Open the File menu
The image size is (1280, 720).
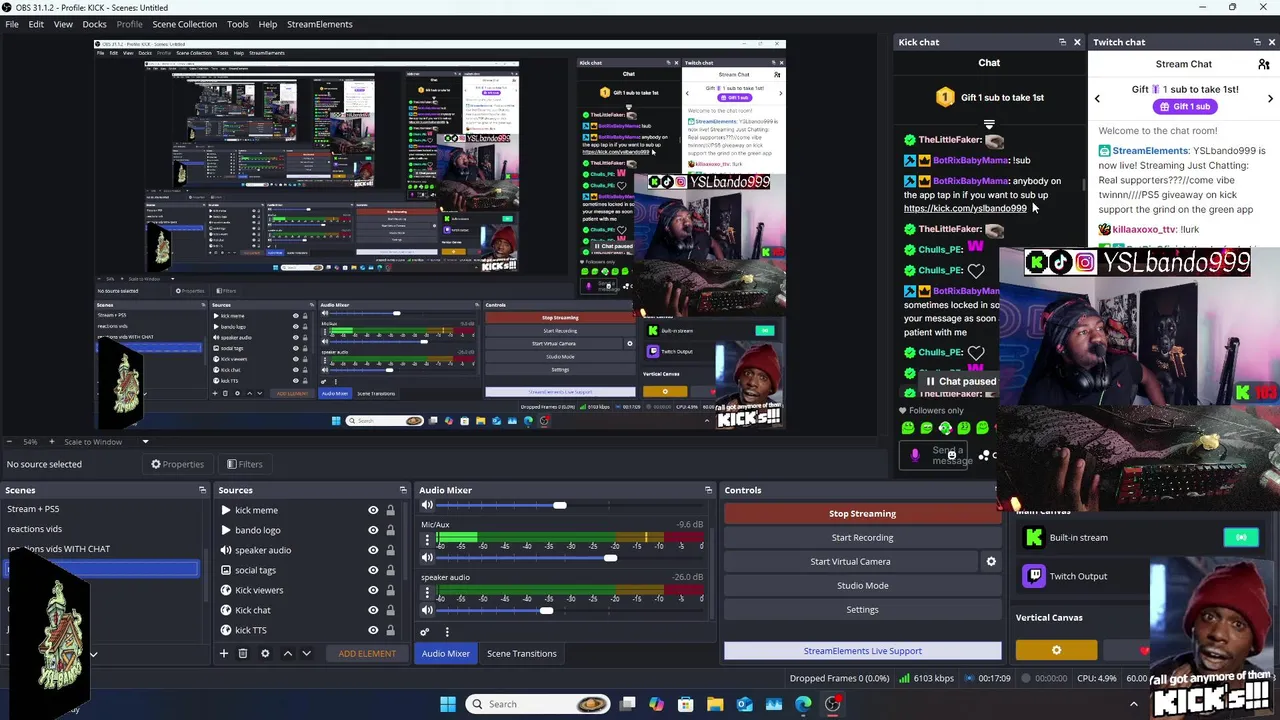12,24
